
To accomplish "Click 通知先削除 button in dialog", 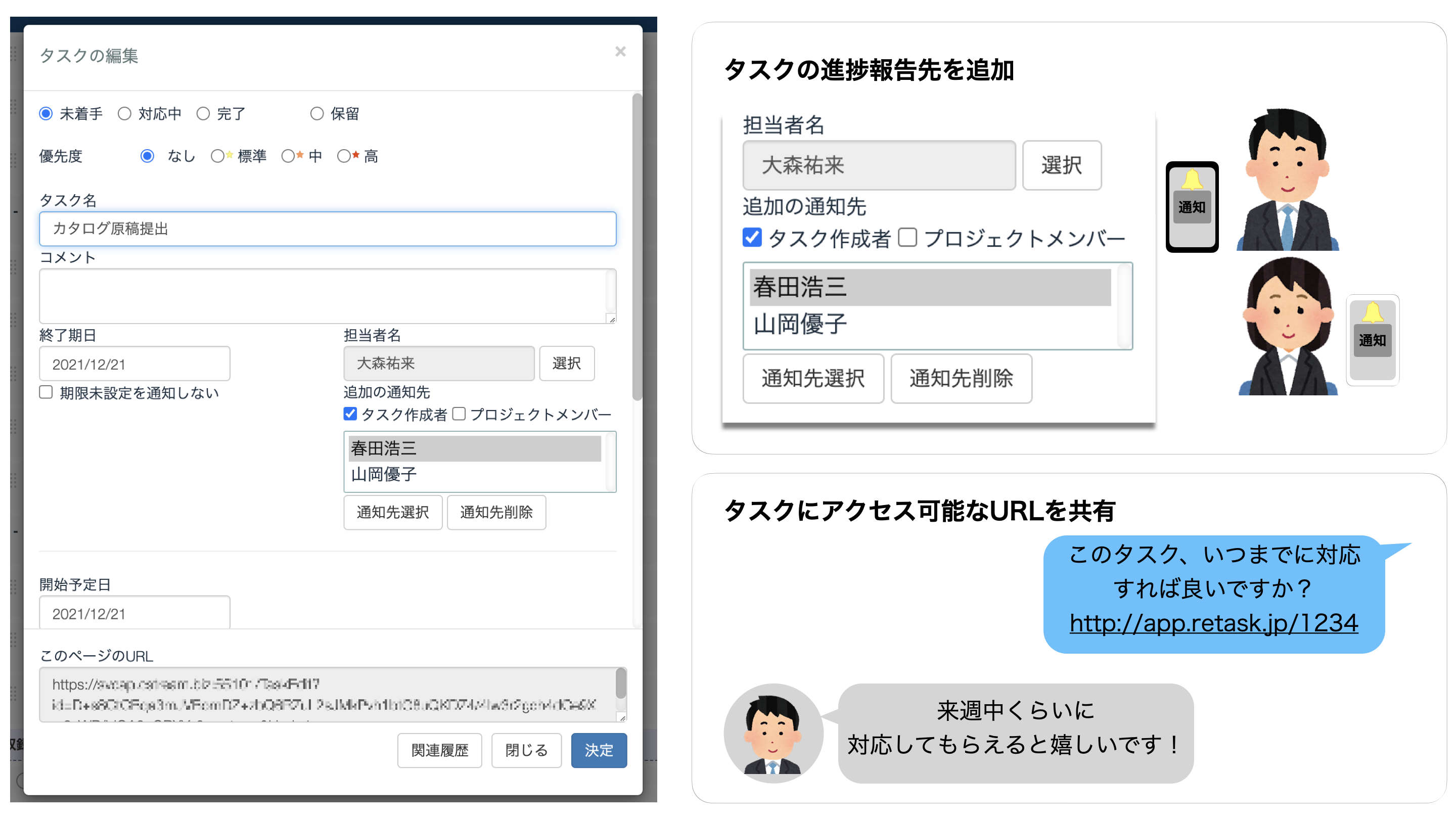I will tap(496, 513).
